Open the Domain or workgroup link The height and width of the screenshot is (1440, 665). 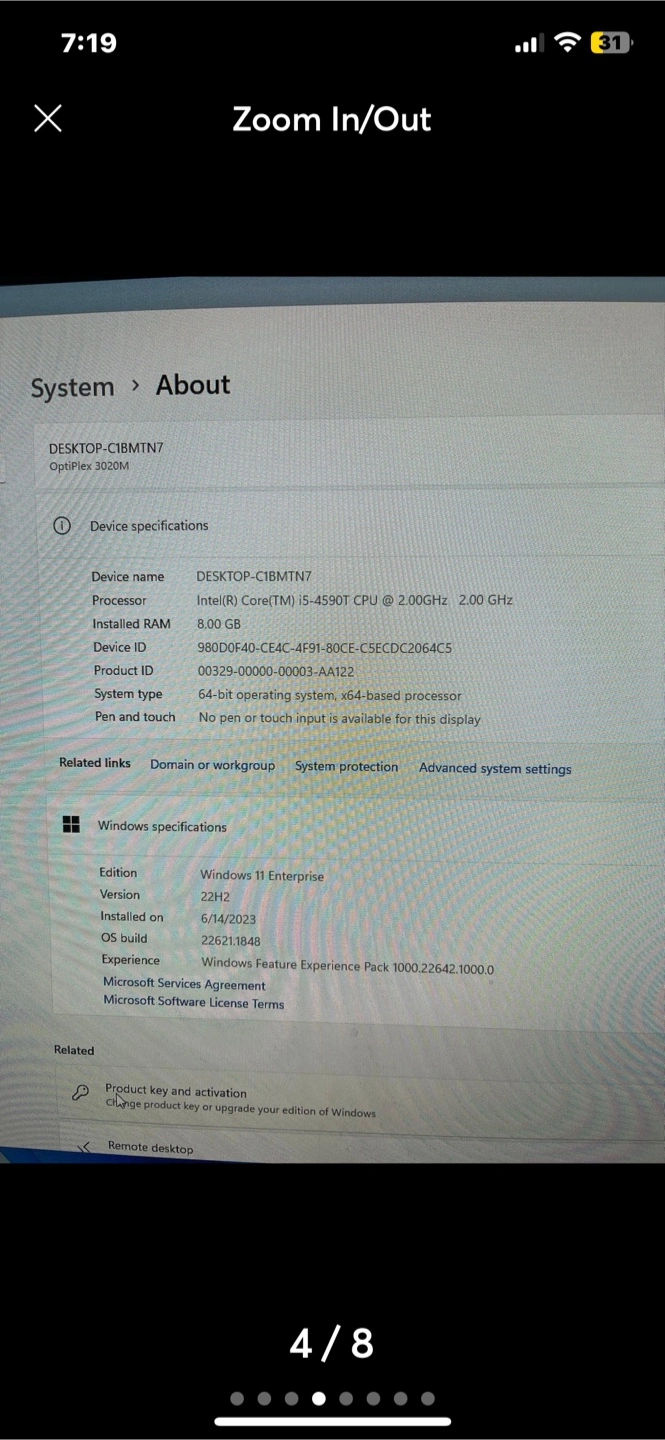212,765
